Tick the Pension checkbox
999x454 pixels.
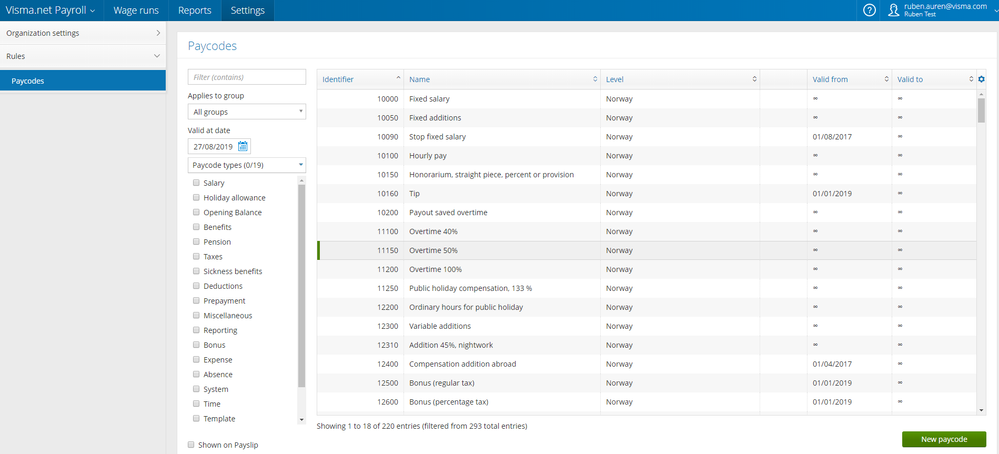click(196, 241)
